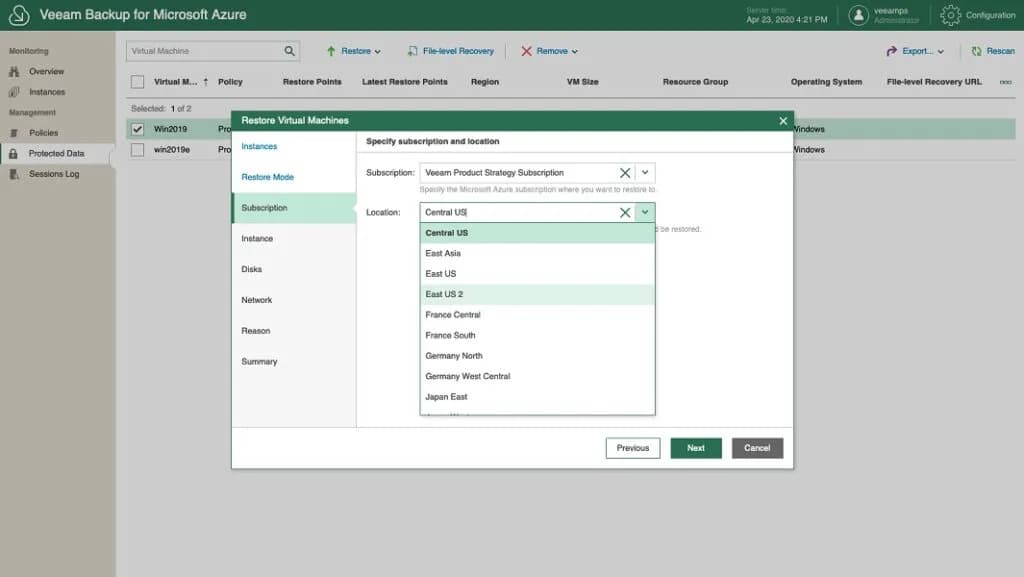Viewport: 1024px width, 577px height.
Task: Click the Rescan refresh icon
Action: 976,51
